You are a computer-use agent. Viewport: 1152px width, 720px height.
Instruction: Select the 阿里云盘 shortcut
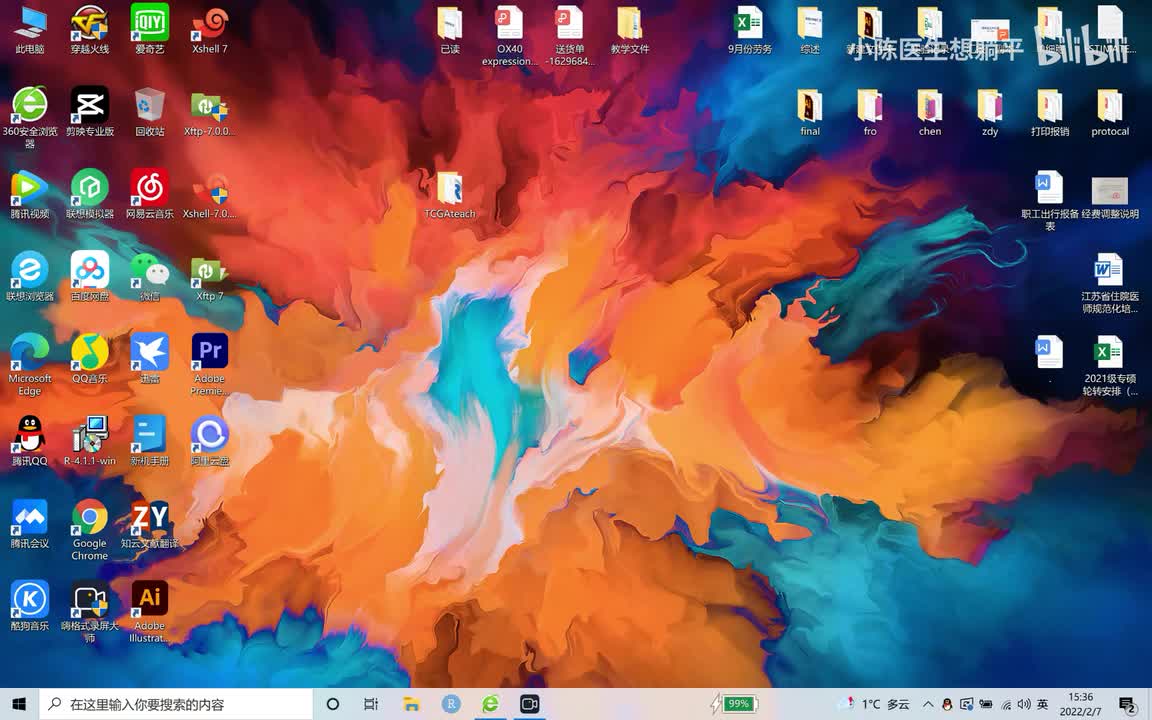point(210,441)
